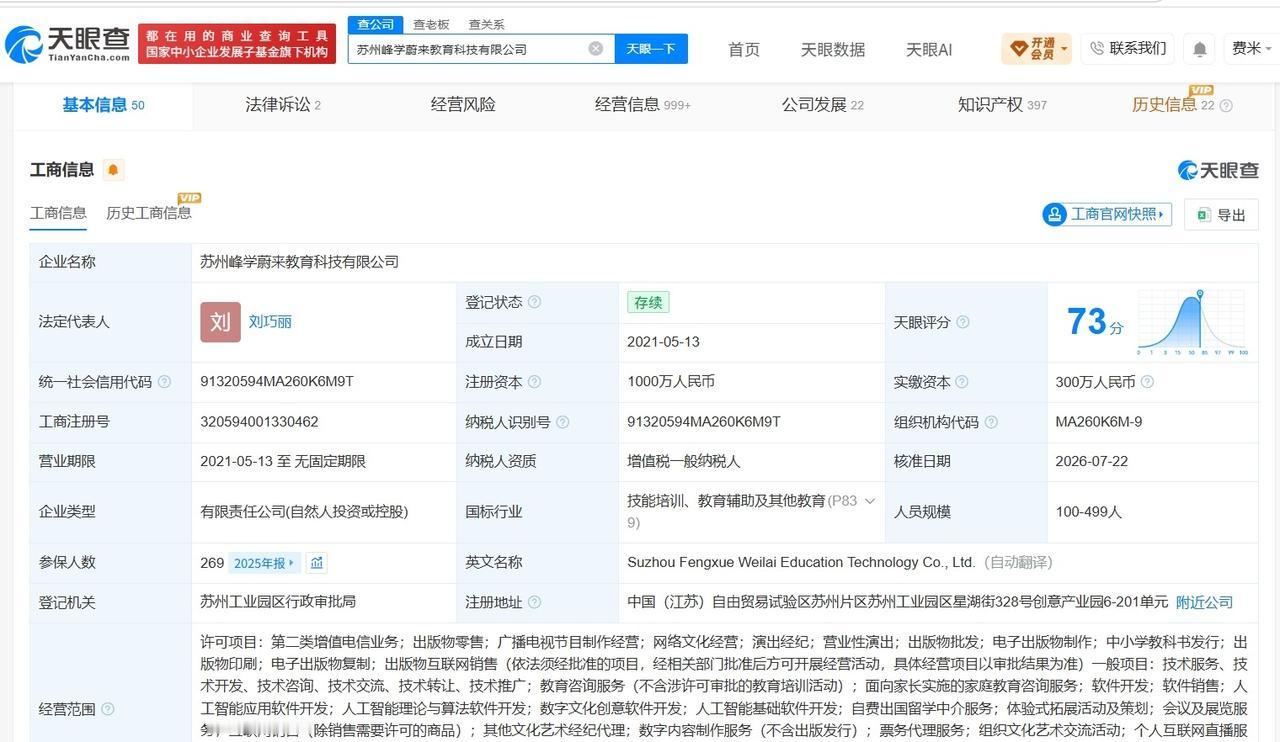1280x742 pixels.
Task: Click 联系我们 contact button
Action: [1128, 48]
